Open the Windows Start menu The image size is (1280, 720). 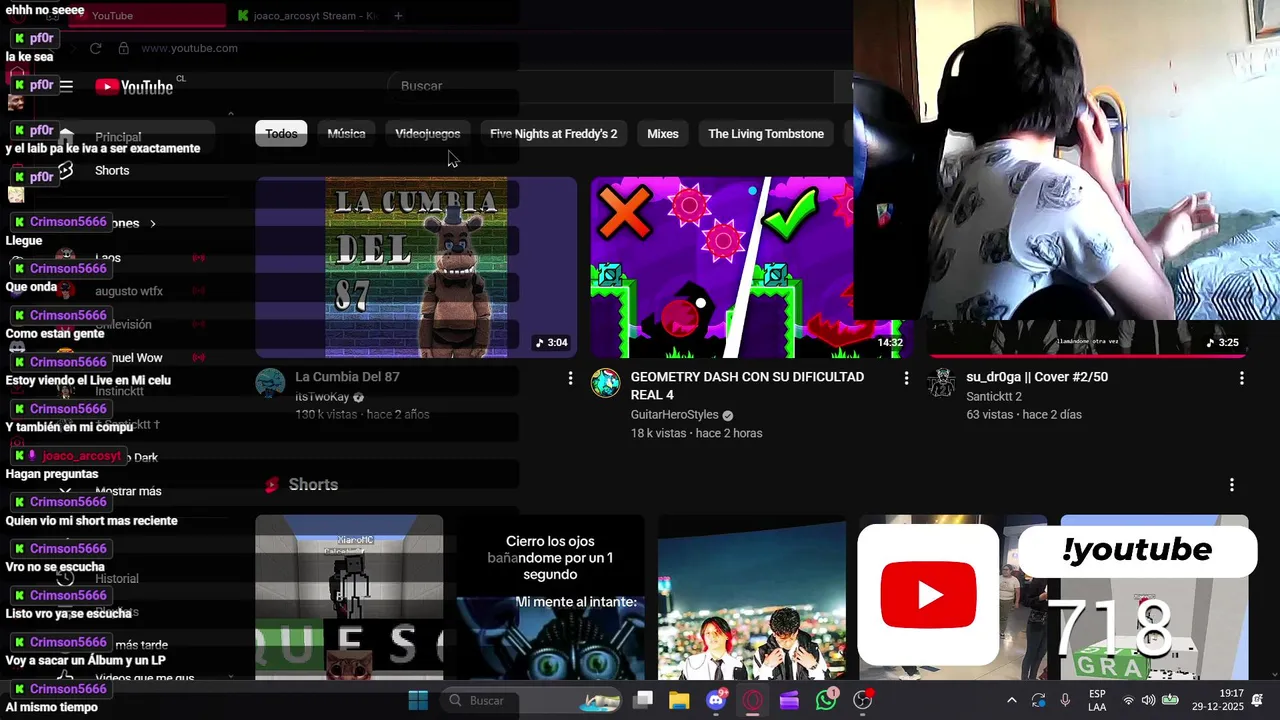point(418,700)
